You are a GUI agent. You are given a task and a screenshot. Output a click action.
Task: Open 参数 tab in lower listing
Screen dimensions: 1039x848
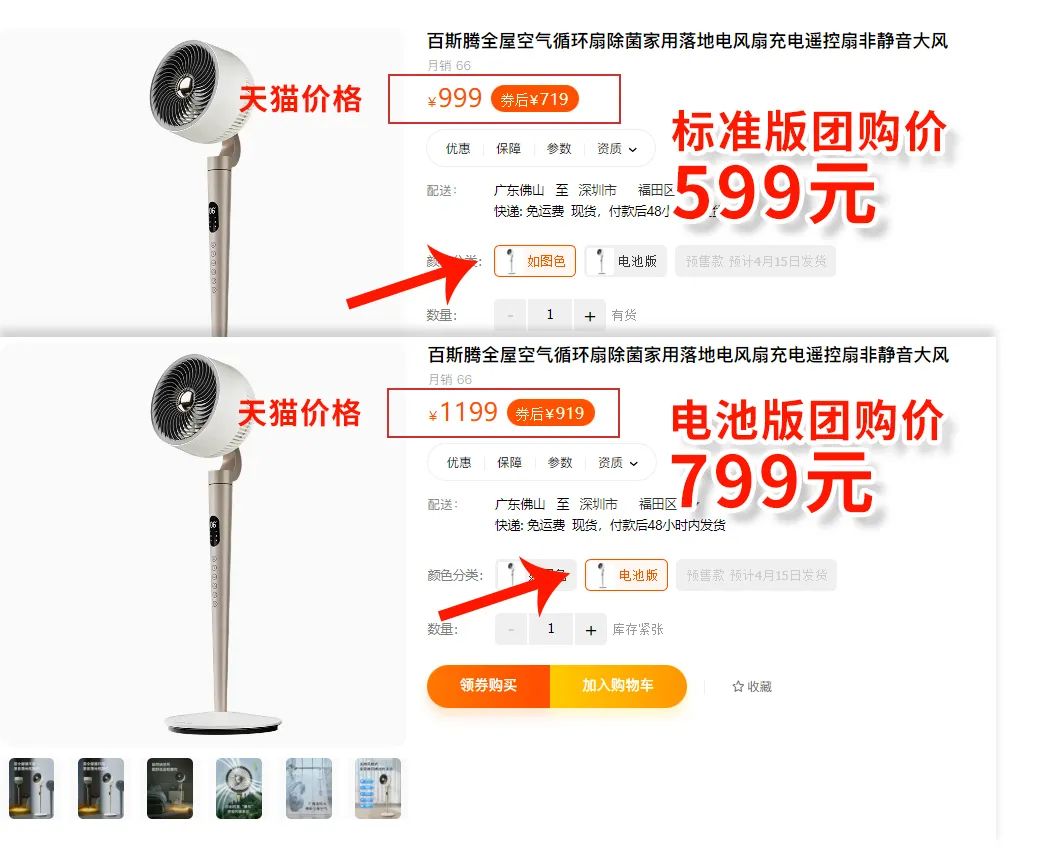(560, 463)
